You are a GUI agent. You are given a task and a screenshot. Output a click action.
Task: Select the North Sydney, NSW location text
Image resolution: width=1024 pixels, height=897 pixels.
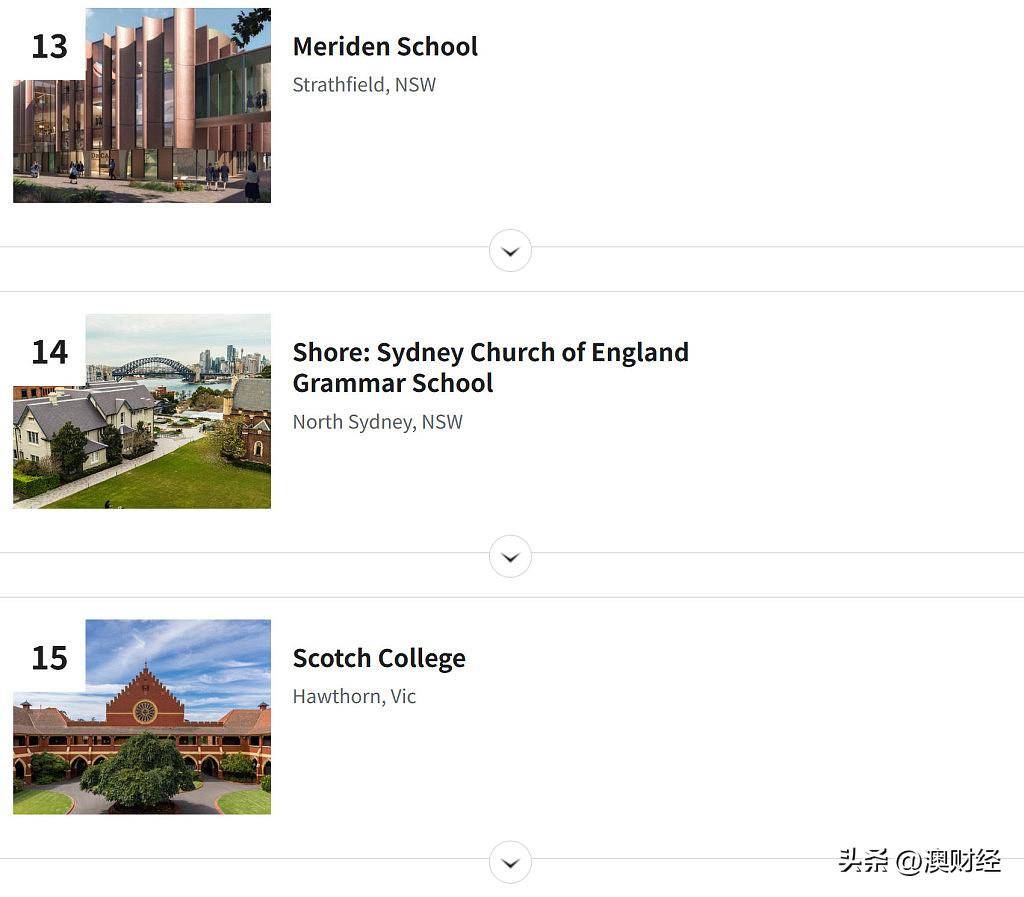click(377, 422)
